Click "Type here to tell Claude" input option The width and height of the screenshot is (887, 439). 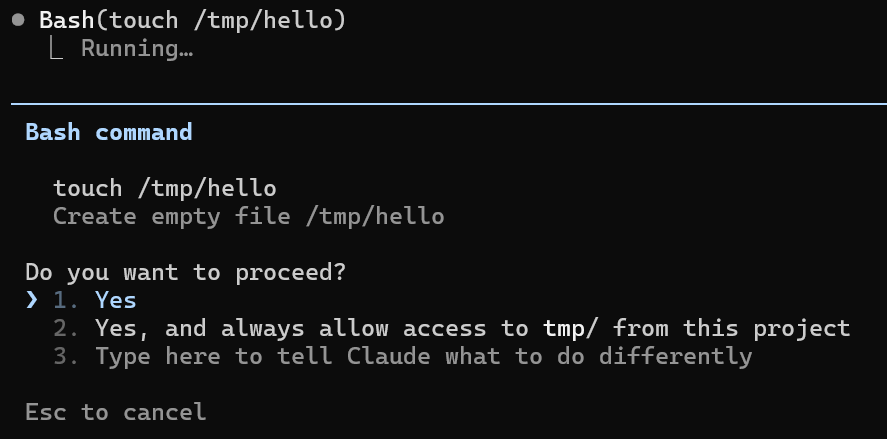423,356
